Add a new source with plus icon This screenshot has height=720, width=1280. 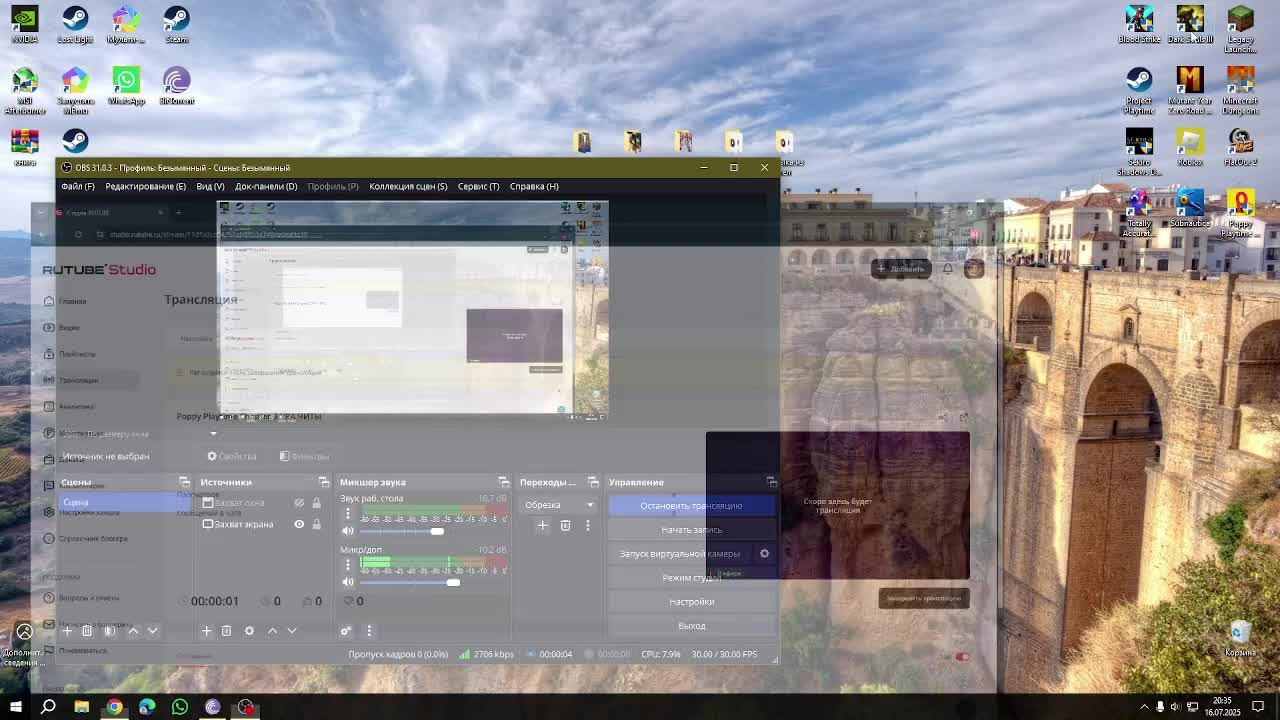pos(206,631)
